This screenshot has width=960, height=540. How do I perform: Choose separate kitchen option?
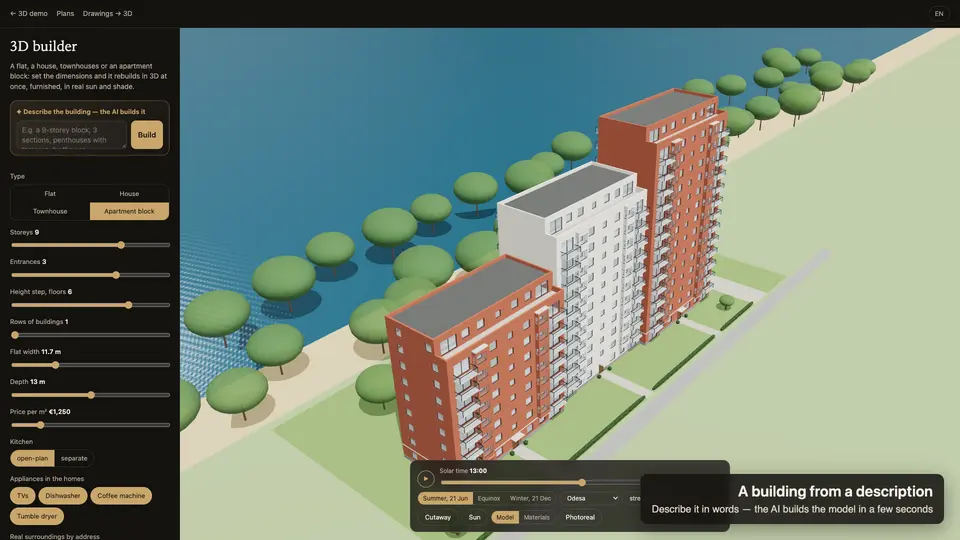coord(74,458)
